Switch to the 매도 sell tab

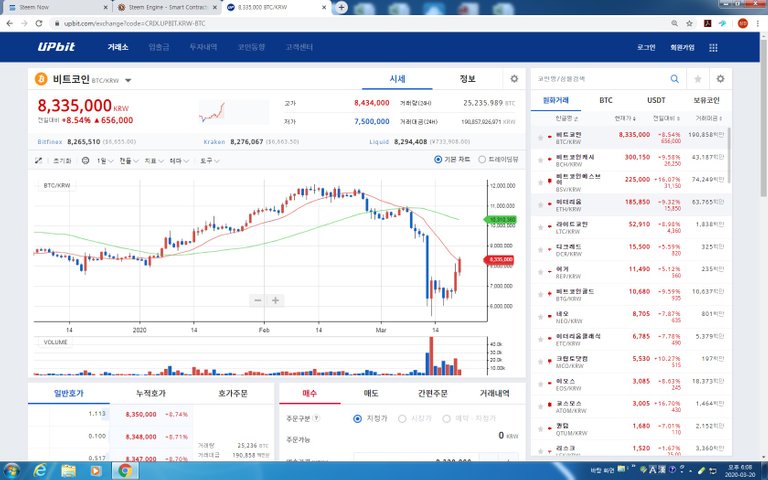pyautogui.click(x=370, y=394)
